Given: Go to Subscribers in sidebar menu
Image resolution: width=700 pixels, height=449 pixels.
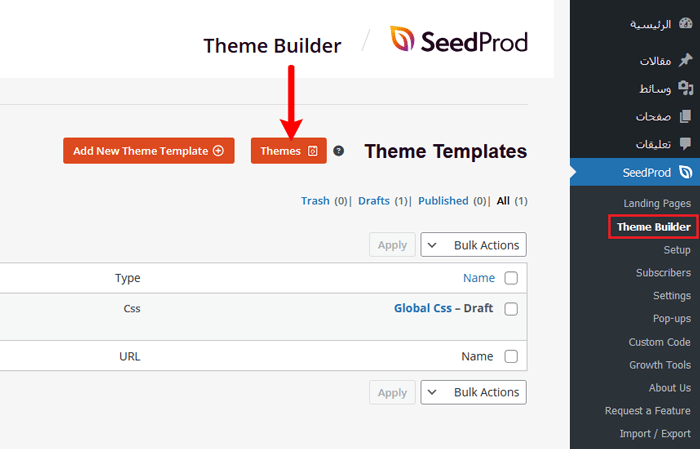Looking at the screenshot, I should pyautogui.click(x=663, y=273).
